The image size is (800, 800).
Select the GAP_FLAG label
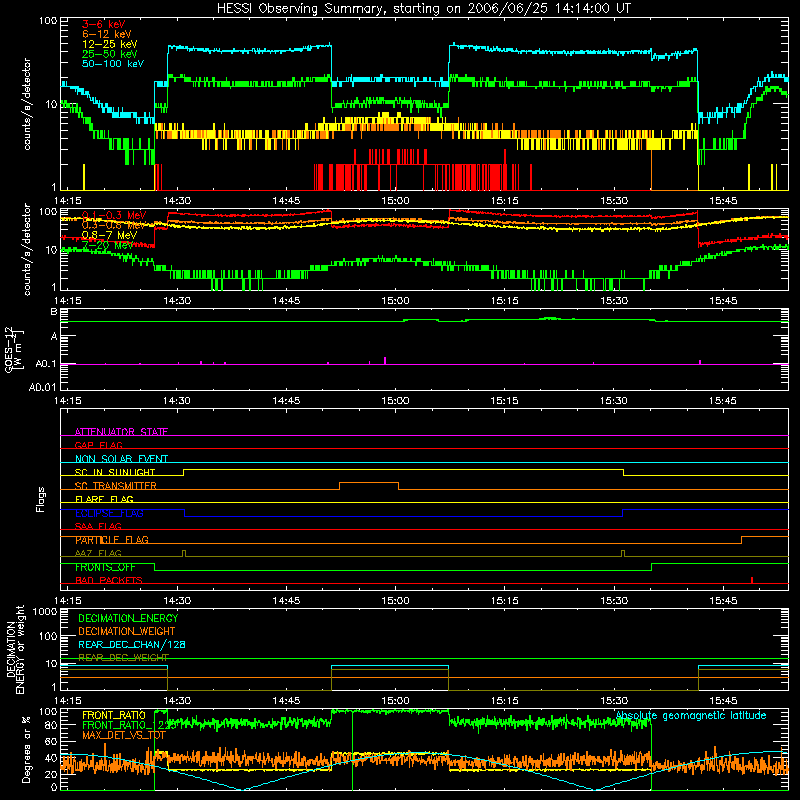pos(98,445)
